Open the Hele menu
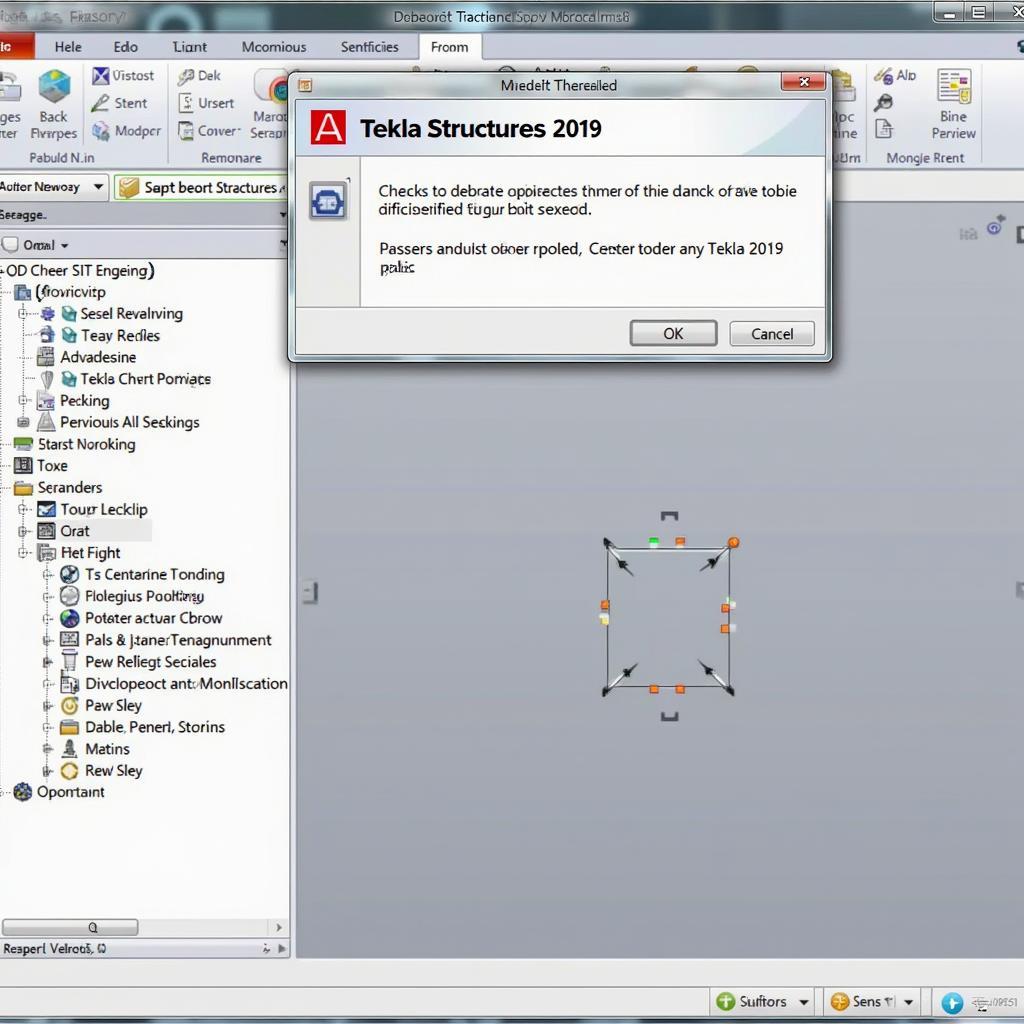This screenshot has width=1024, height=1024. (68, 47)
